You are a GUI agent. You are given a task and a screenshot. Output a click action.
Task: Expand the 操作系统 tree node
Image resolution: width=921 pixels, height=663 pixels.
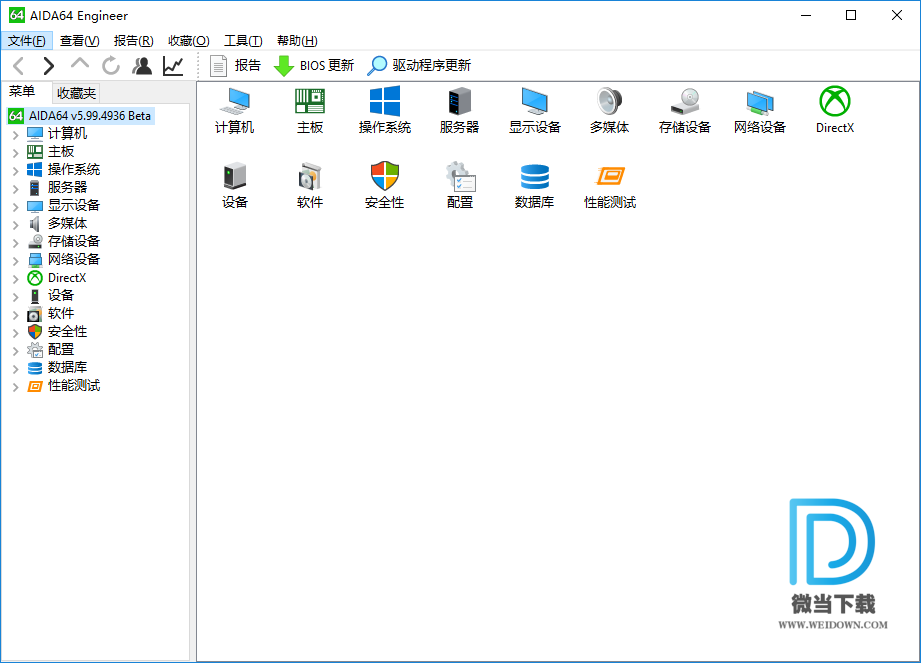click(x=15, y=171)
